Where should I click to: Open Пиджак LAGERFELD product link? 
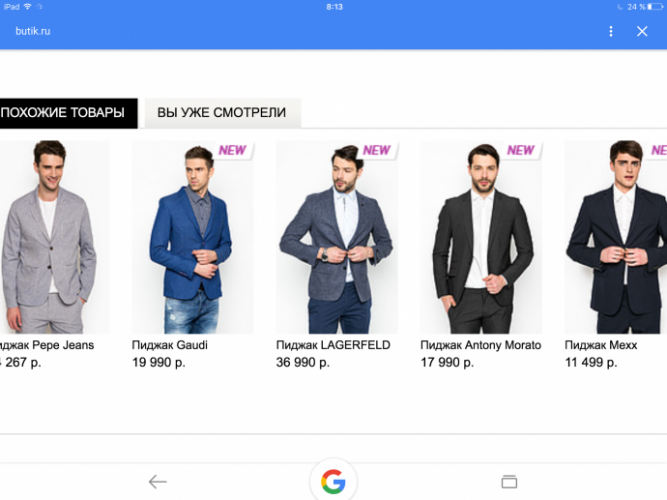tap(333, 345)
